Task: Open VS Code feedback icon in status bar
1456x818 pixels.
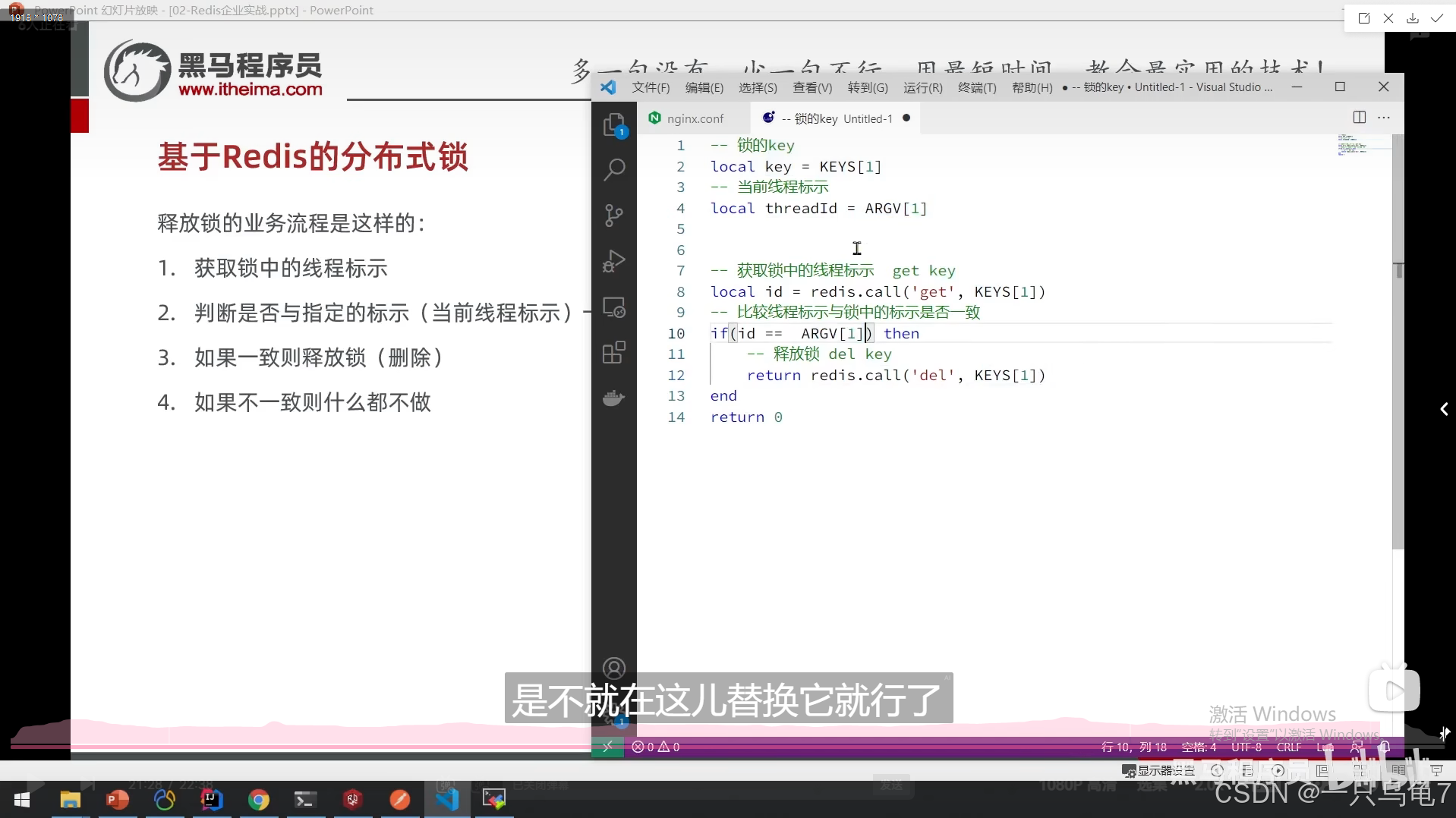Action: coord(1356,747)
